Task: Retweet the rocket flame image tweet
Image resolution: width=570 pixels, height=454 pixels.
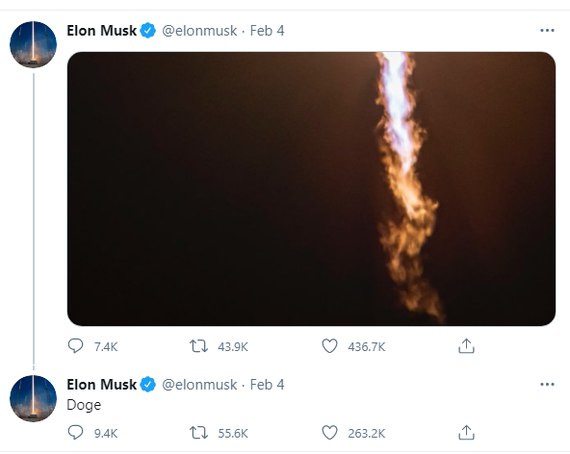Action: click(199, 346)
